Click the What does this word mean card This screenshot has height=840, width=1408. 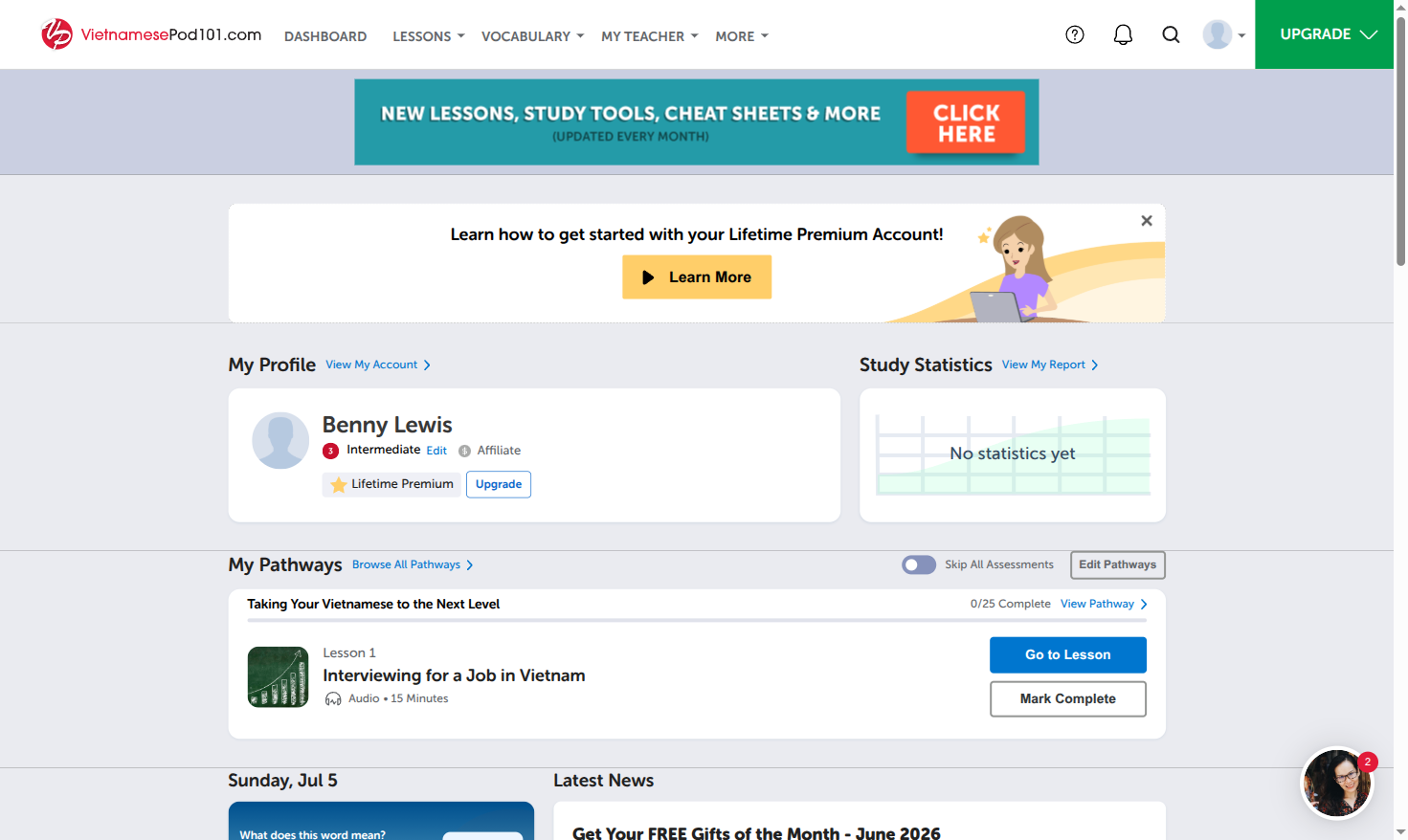pos(381,821)
